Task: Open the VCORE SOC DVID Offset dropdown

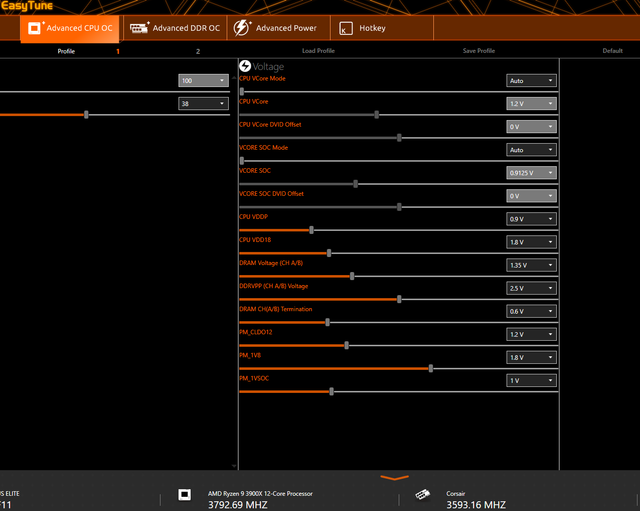Action: click(x=531, y=196)
